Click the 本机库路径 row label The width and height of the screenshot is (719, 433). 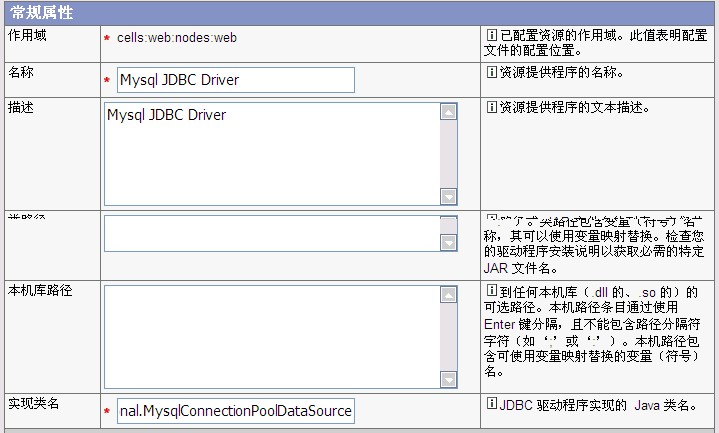pyautogui.click(x=40, y=291)
